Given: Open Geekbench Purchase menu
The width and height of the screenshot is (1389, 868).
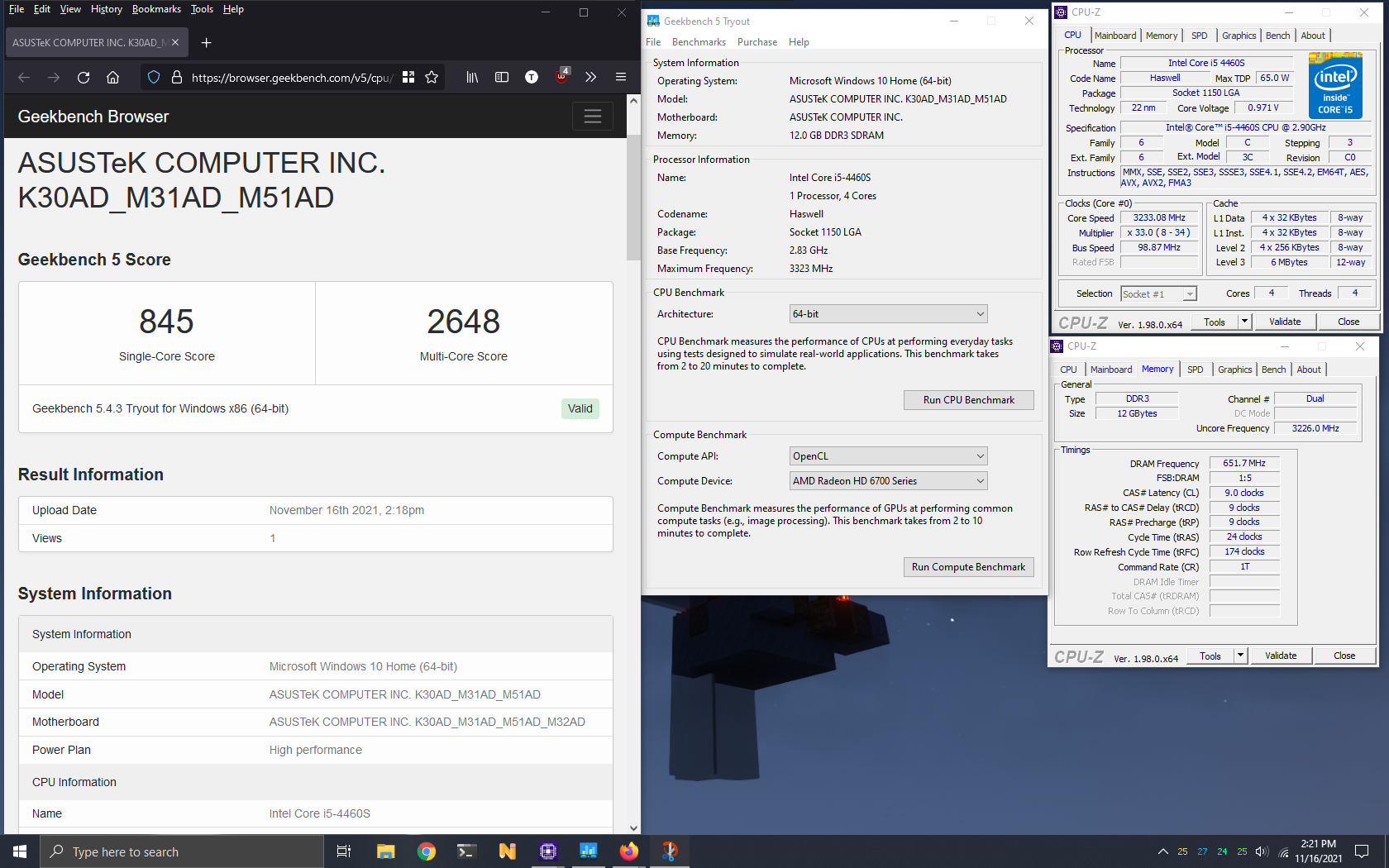Looking at the screenshot, I should click(757, 42).
